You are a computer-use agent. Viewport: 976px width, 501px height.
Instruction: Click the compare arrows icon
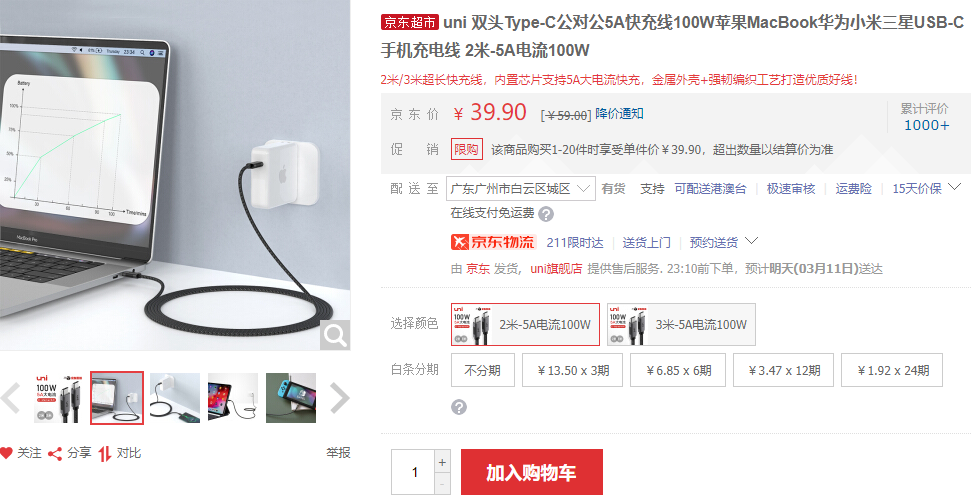[105, 454]
